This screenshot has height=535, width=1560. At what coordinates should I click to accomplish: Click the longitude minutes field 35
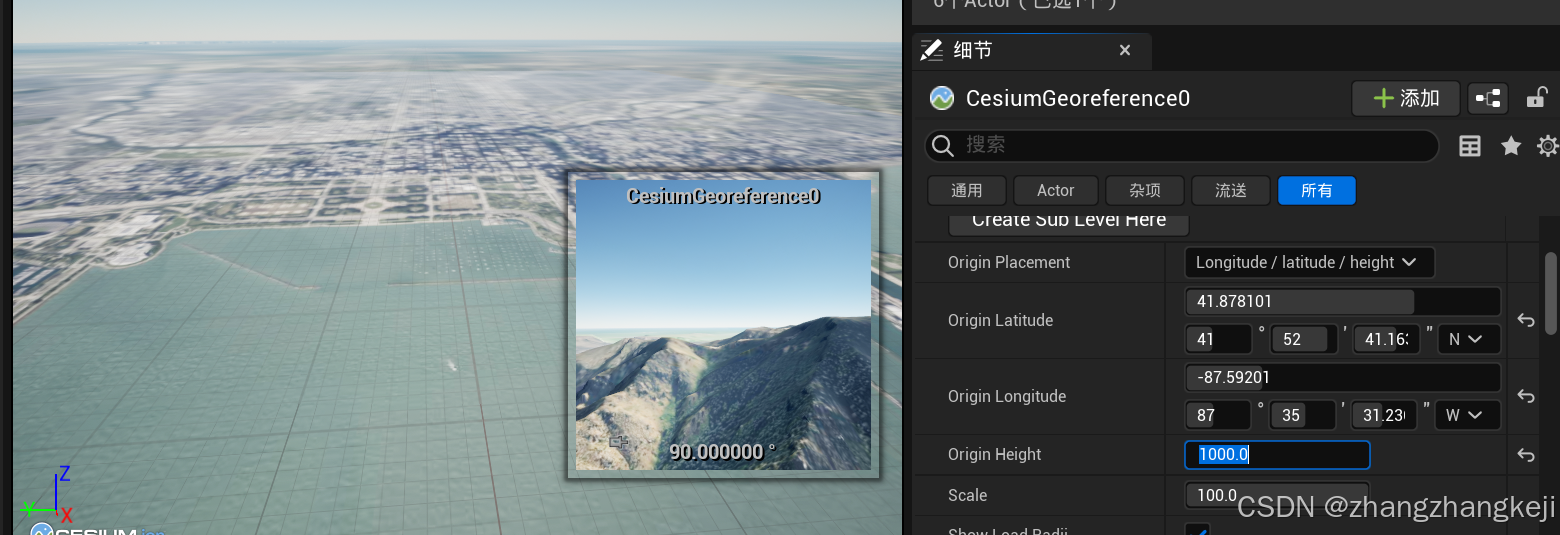[1303, 415]
